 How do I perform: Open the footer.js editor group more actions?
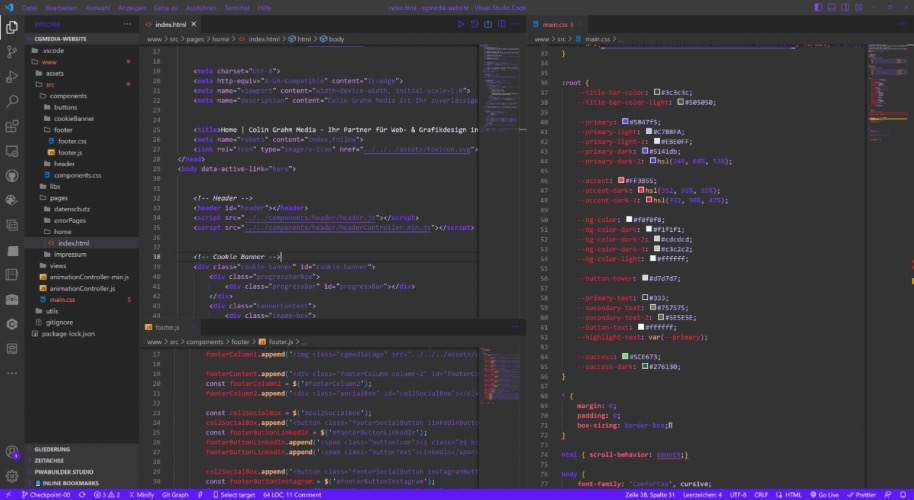click(515, 327)
